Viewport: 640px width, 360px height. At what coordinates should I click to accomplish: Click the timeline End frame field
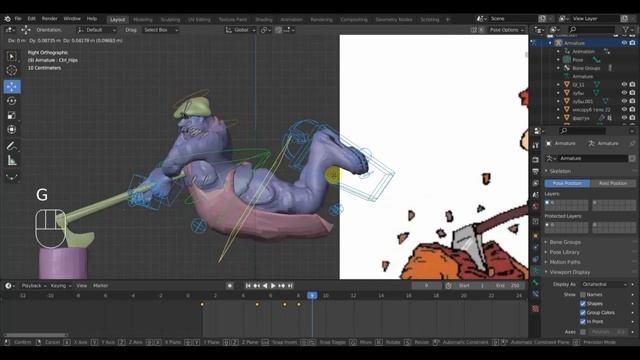(507, 286)
